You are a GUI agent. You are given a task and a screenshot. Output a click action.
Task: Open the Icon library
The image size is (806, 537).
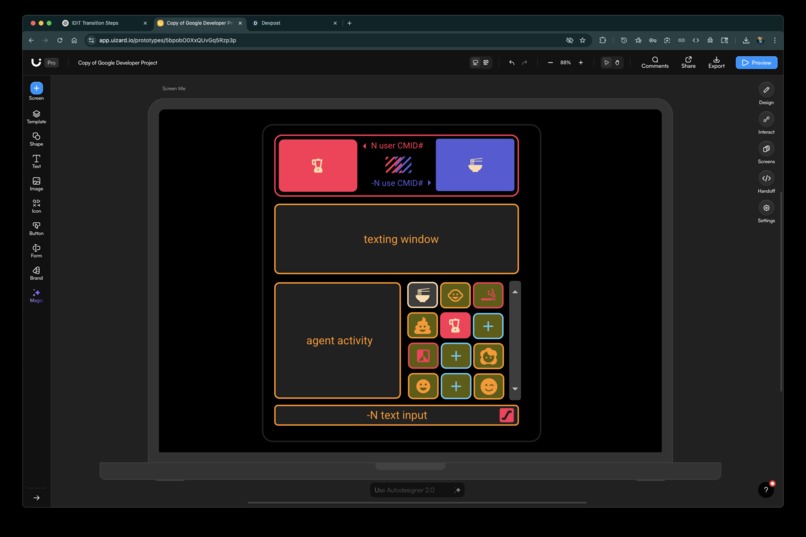[x=36, y=206]
